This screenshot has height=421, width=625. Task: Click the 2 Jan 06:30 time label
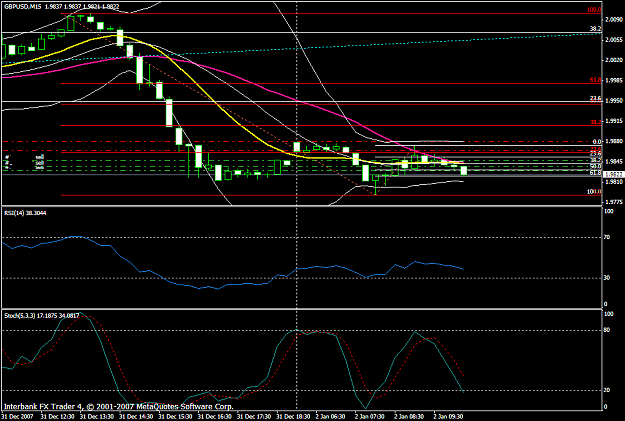coord(330,417)
